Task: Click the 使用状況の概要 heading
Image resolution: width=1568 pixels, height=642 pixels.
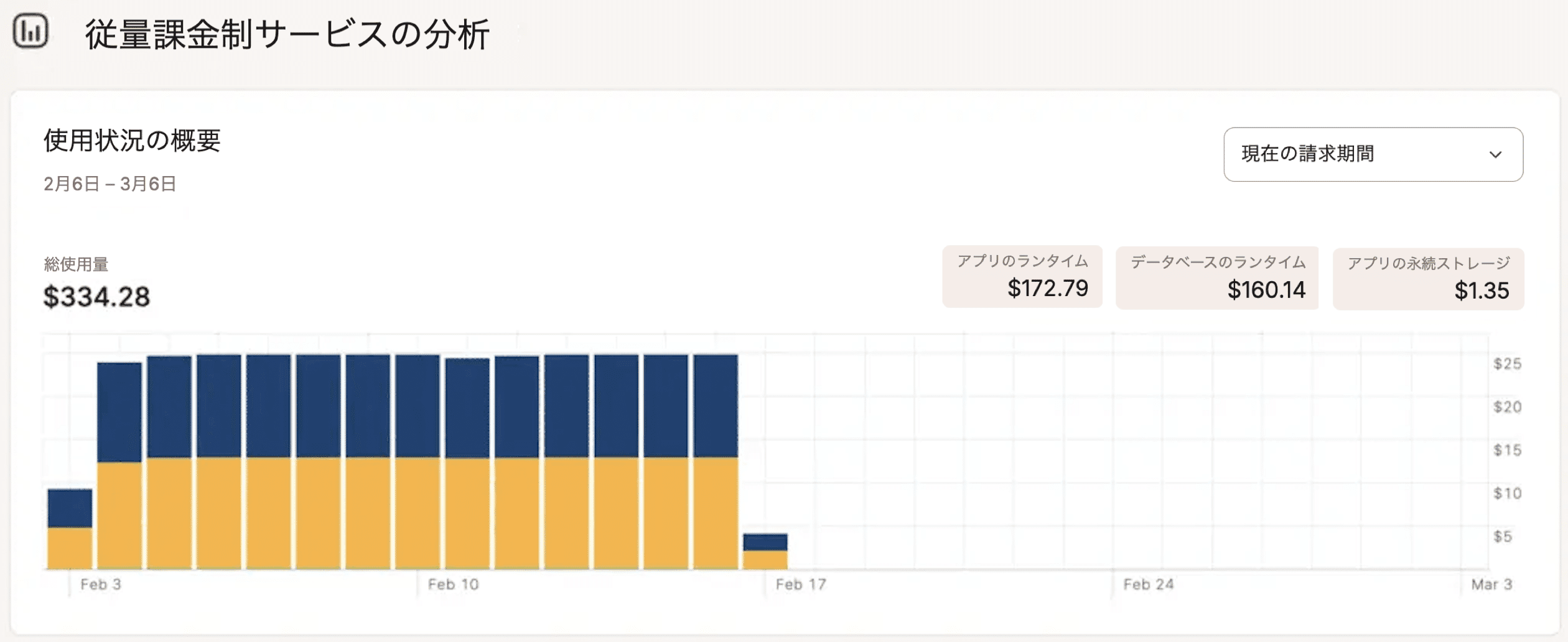Action: click(132, 141)
